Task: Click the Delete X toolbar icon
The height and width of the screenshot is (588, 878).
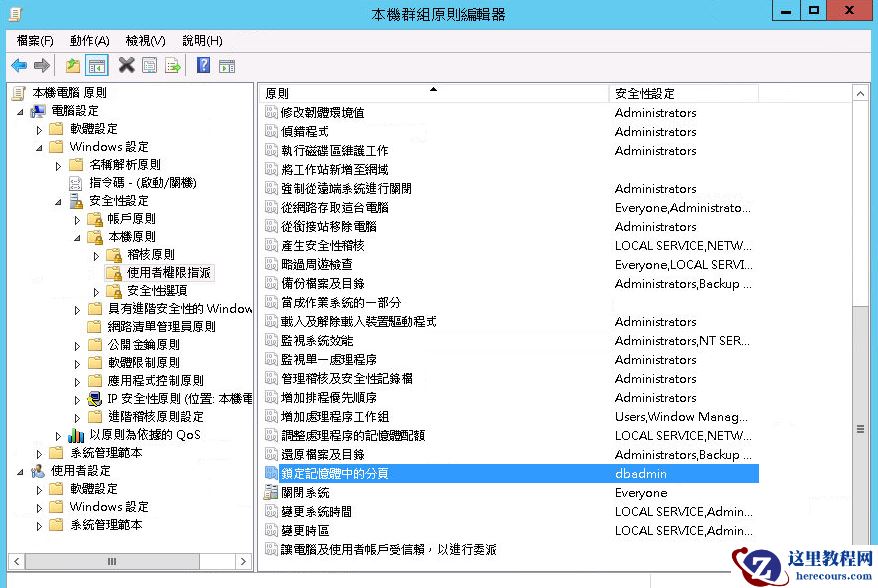Action: [x=127, y=66]
